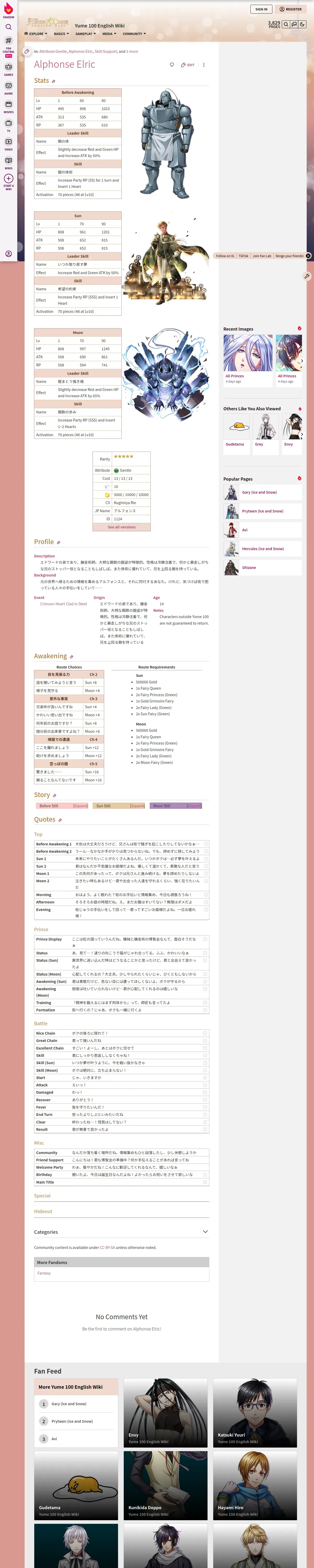Expand the Sun Still story
This screenshot has height=1568, width=314.
coord(137,806)
